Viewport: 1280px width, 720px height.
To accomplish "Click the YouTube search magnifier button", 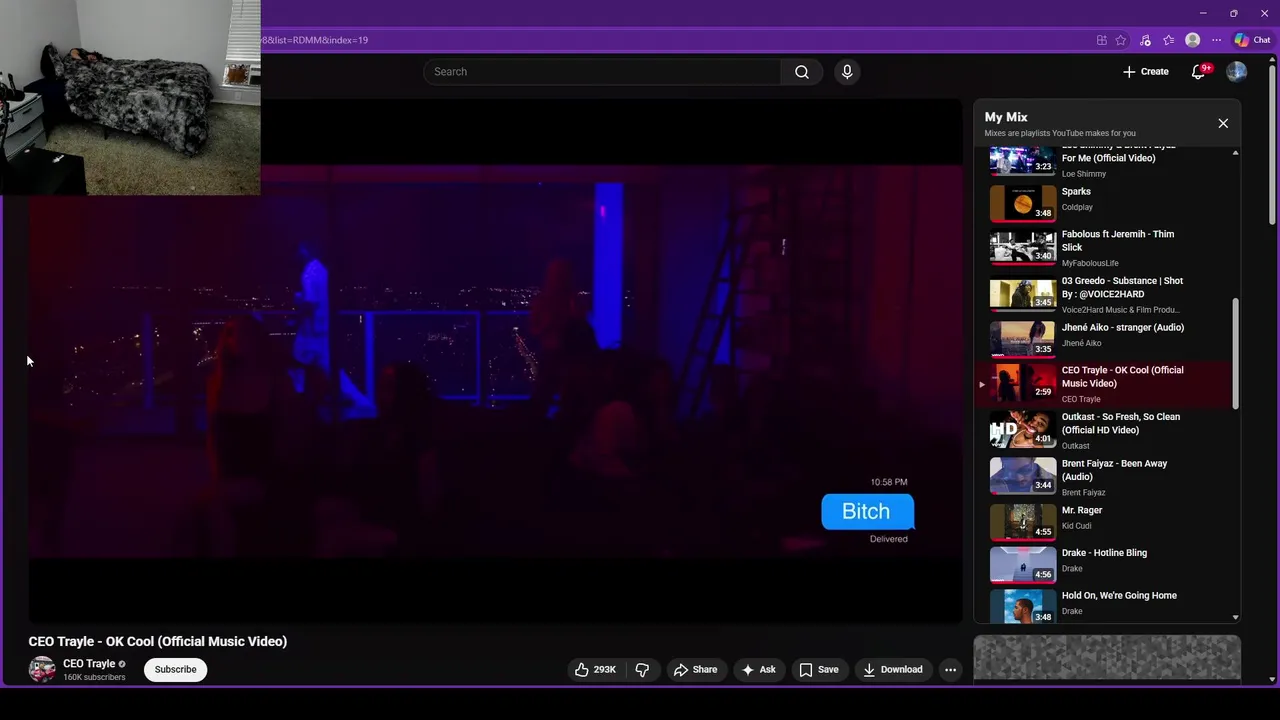I will (x=802, y=72).
